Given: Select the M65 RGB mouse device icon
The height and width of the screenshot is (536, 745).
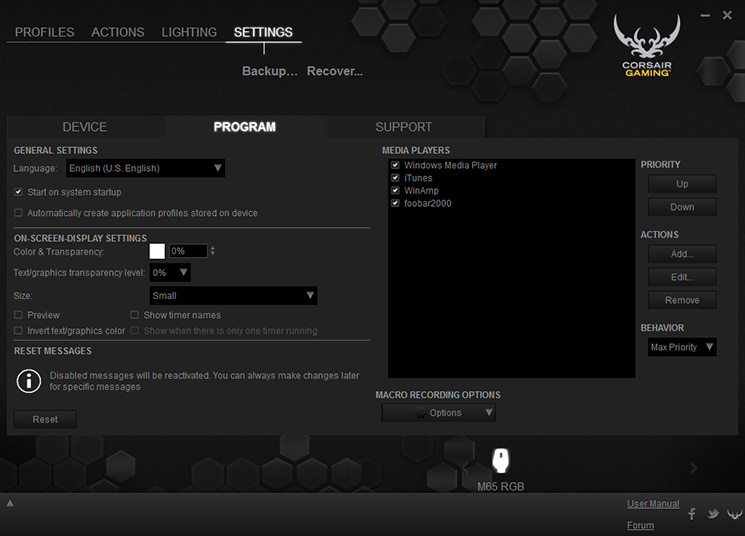Looking at the screenshot, I should (x=500, y=460).
